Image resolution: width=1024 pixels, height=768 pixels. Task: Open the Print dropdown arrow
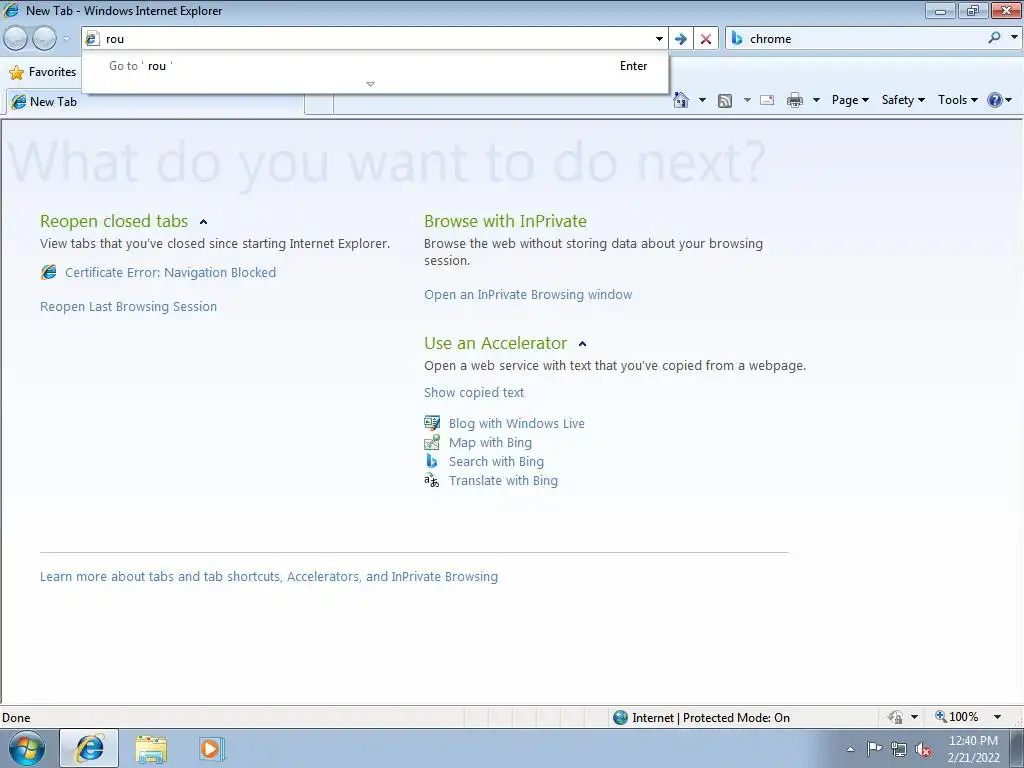816,100
